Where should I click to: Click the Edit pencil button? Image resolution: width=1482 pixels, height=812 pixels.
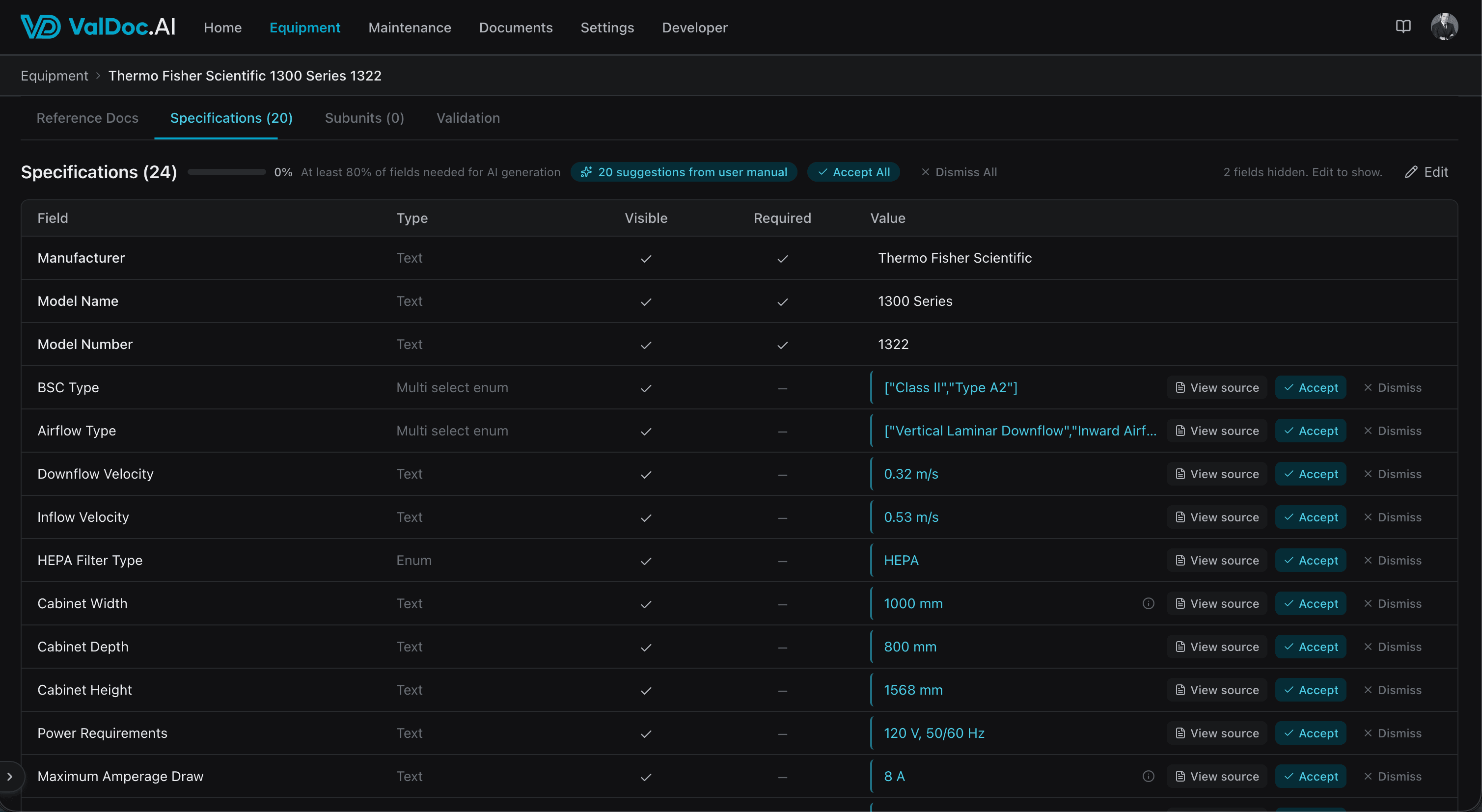[x=1427, y=172]
